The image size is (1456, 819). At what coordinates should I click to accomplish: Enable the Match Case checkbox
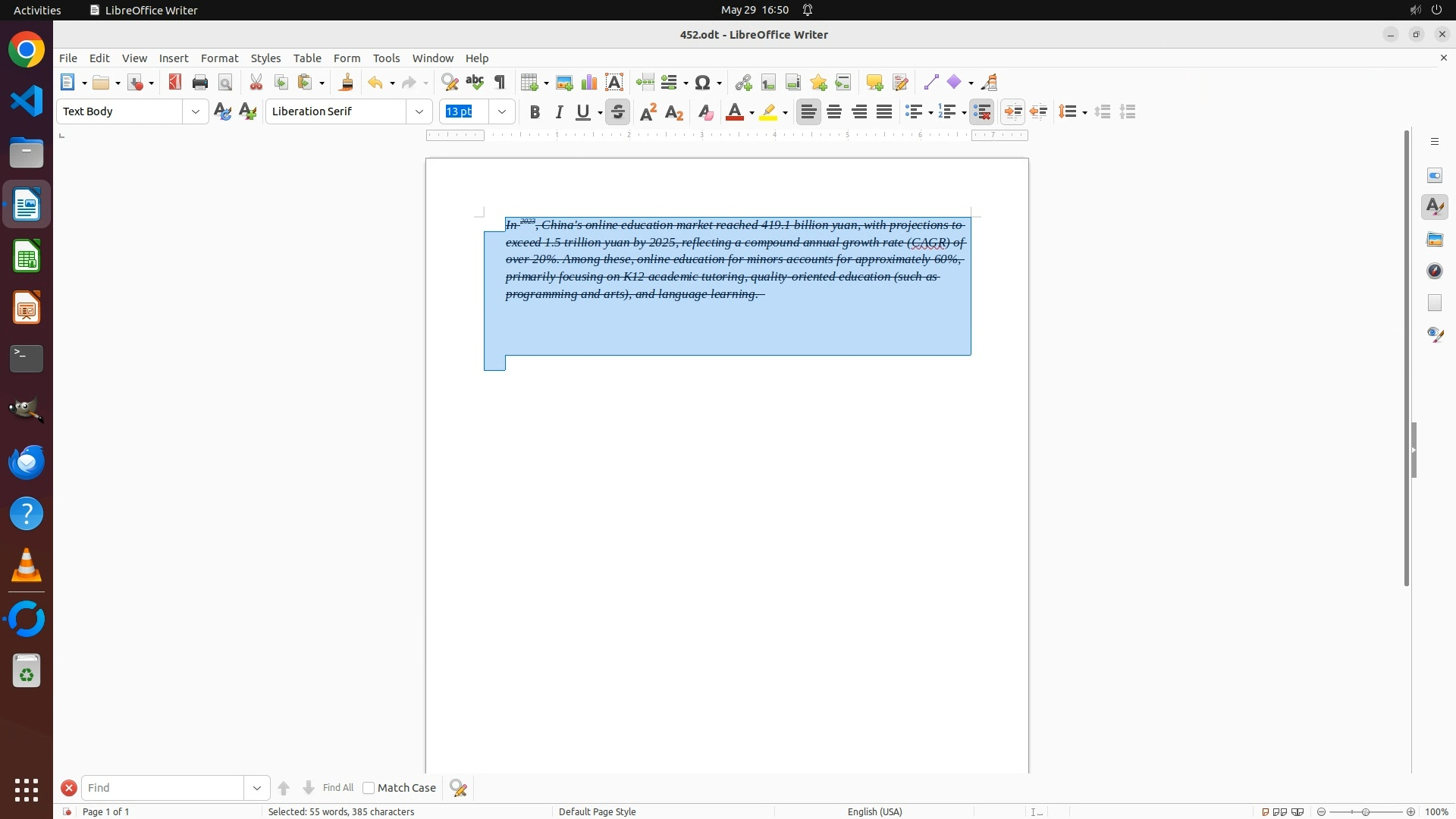click(x=369, y=788)
